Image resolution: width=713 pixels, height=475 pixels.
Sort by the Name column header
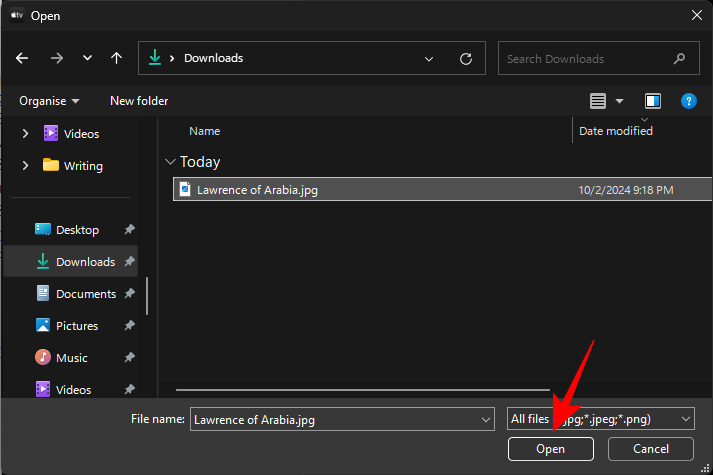tap(205, 131)
